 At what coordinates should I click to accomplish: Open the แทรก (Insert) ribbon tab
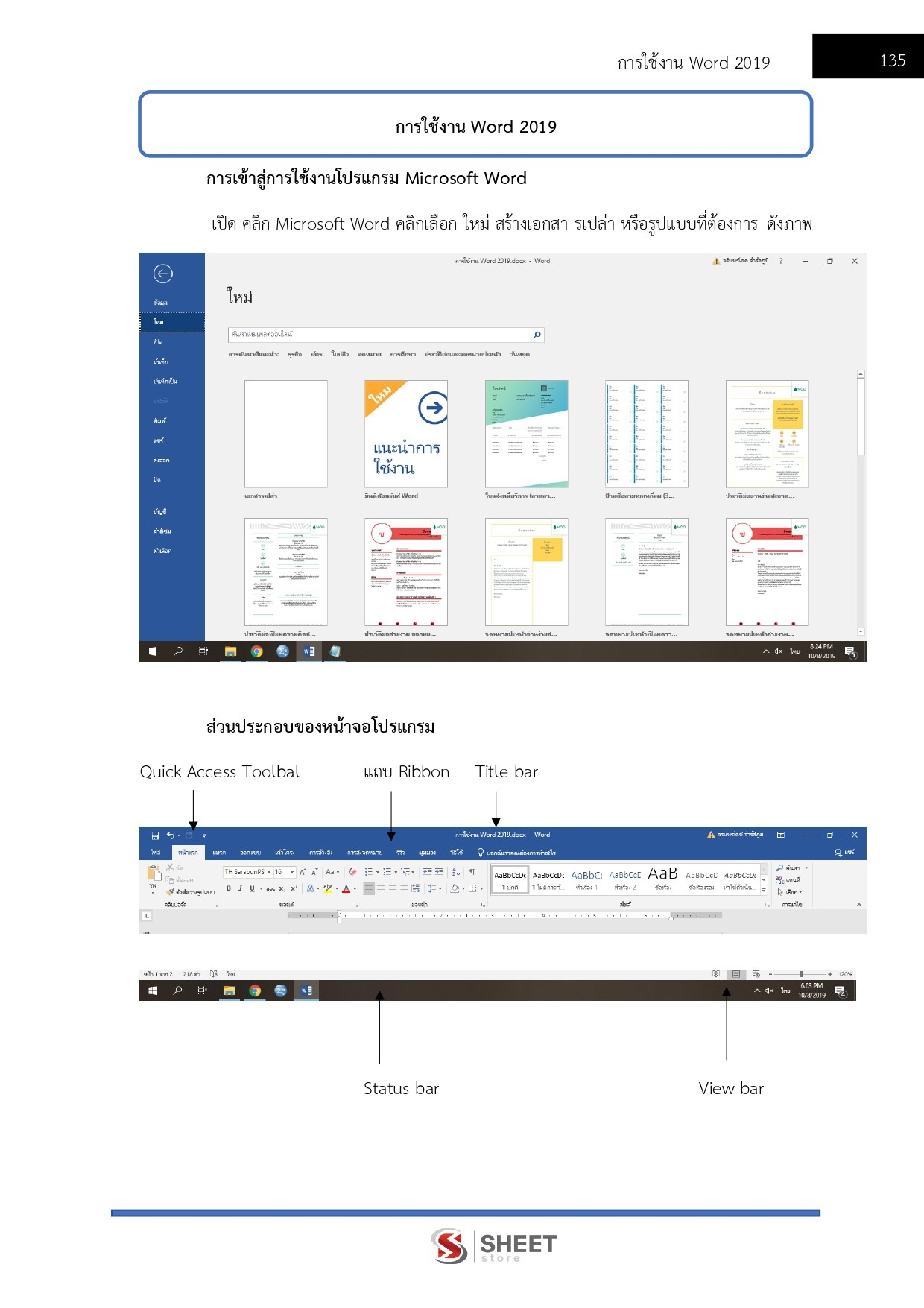pos(219,853)
